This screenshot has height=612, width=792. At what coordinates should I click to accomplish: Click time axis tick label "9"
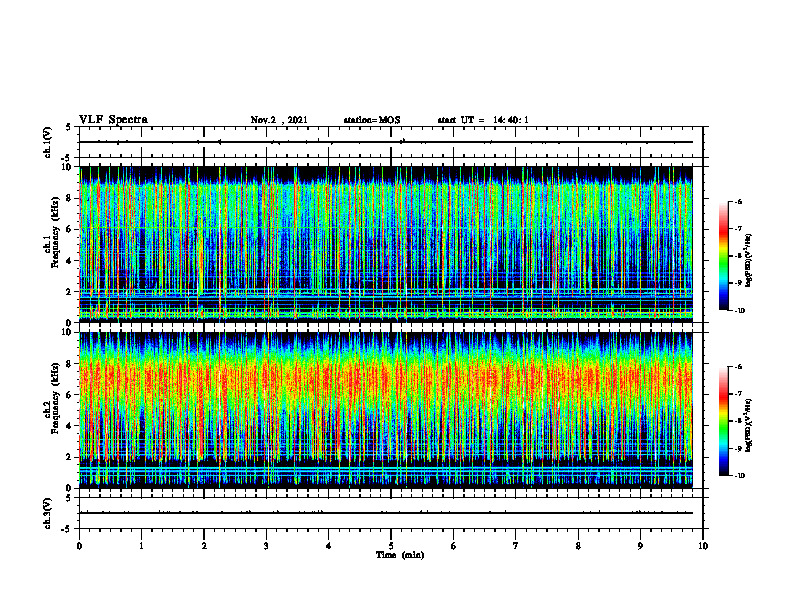[640, 546]
